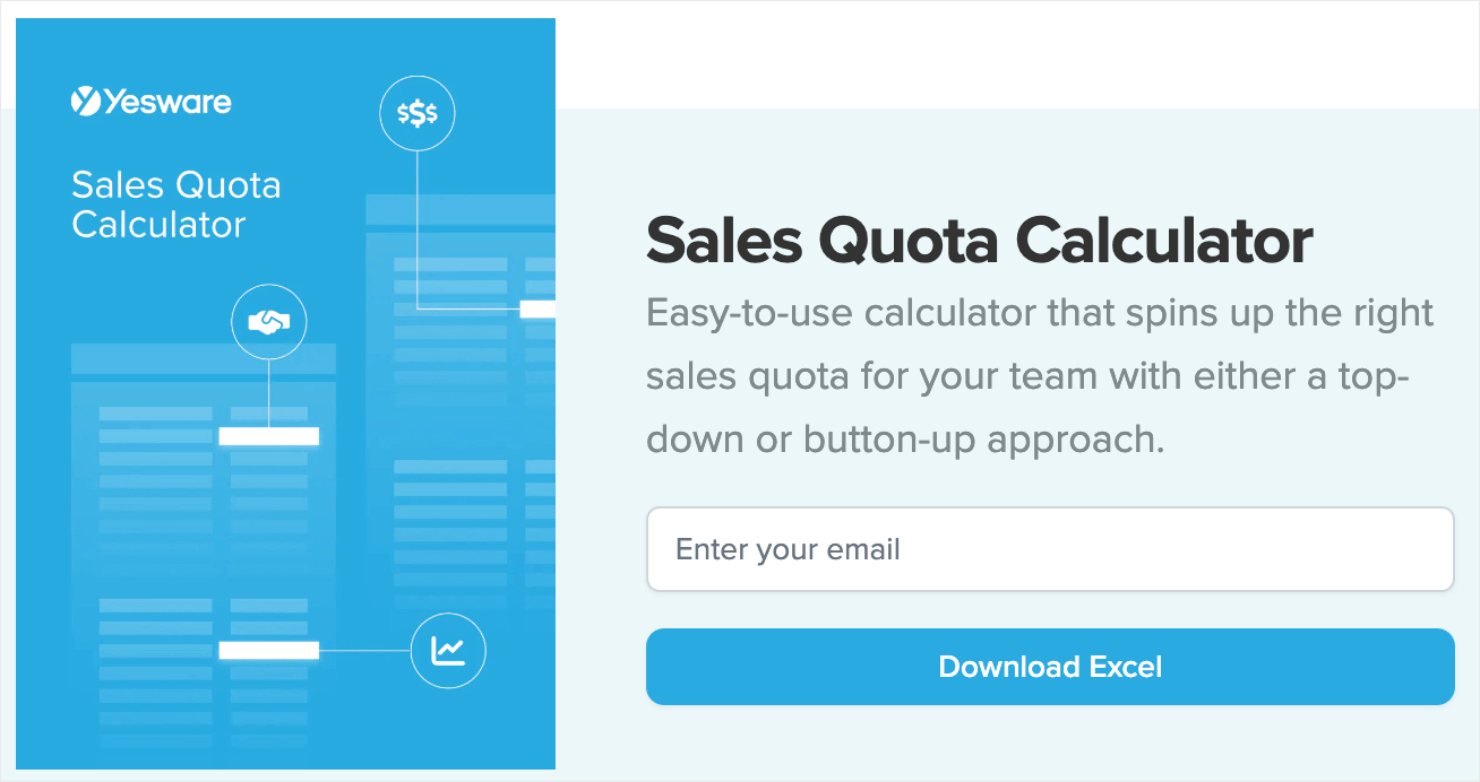
Task: Click white bar linked to dollar icon
Action: pyautogui.click(x=537, y=309)
